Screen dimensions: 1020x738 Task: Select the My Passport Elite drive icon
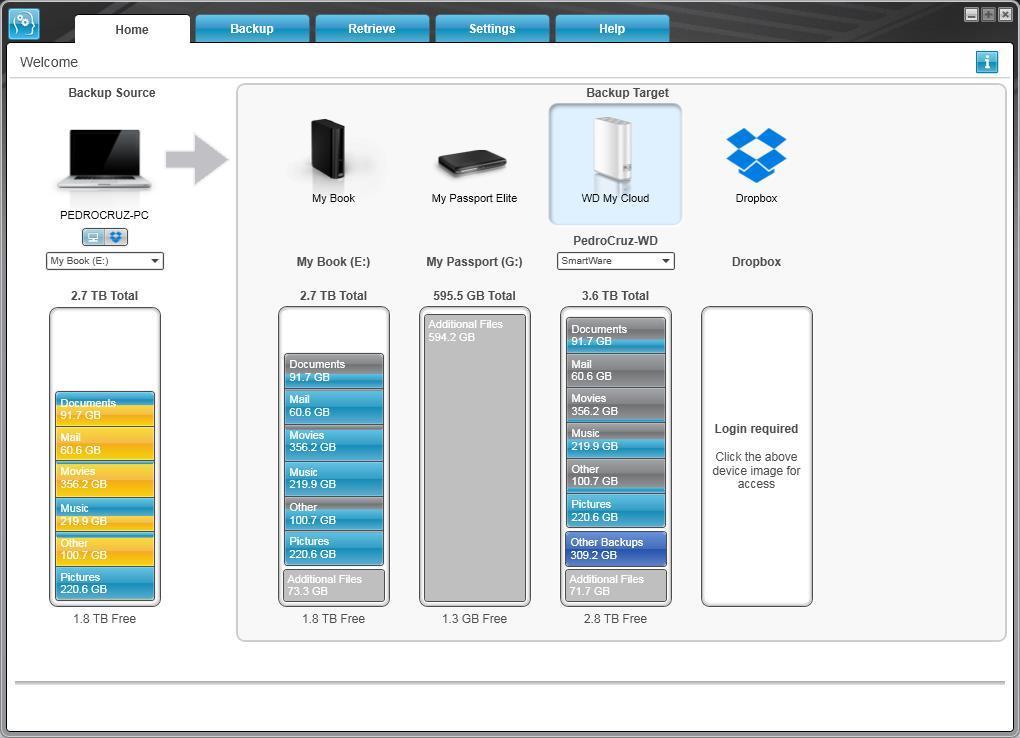coord(473,163)
